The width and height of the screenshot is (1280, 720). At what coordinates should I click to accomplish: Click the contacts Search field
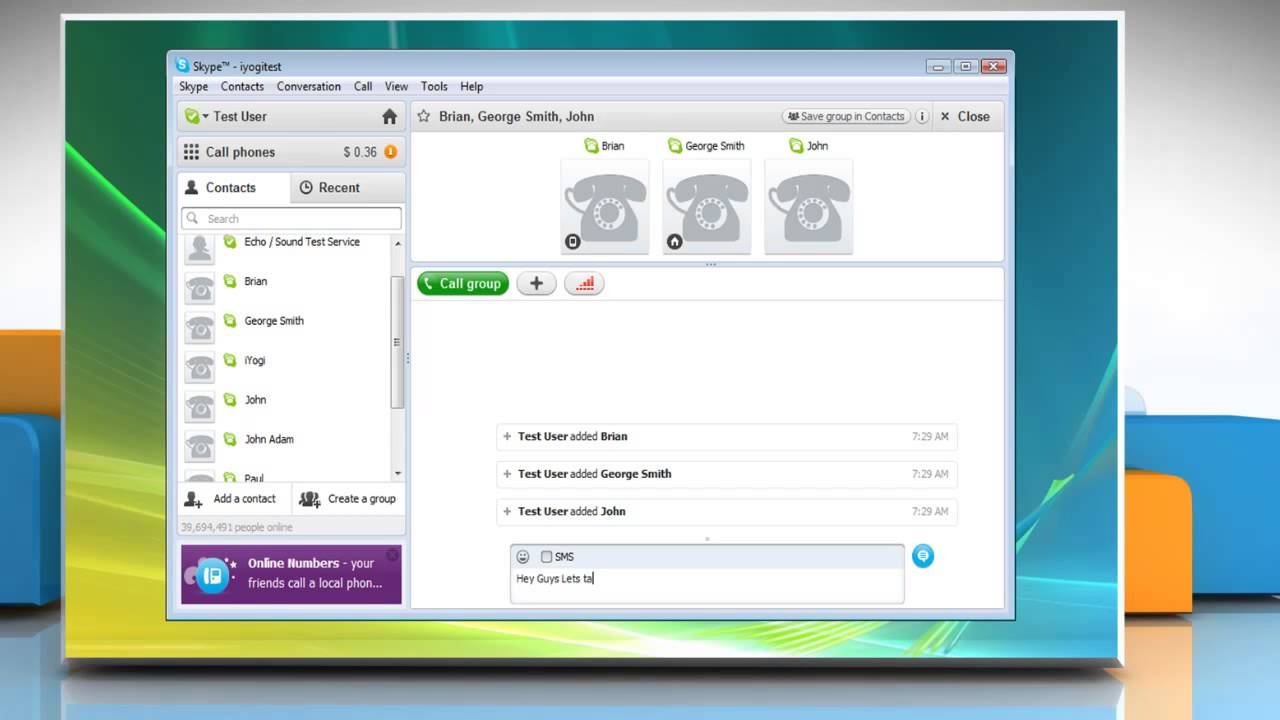292,219
